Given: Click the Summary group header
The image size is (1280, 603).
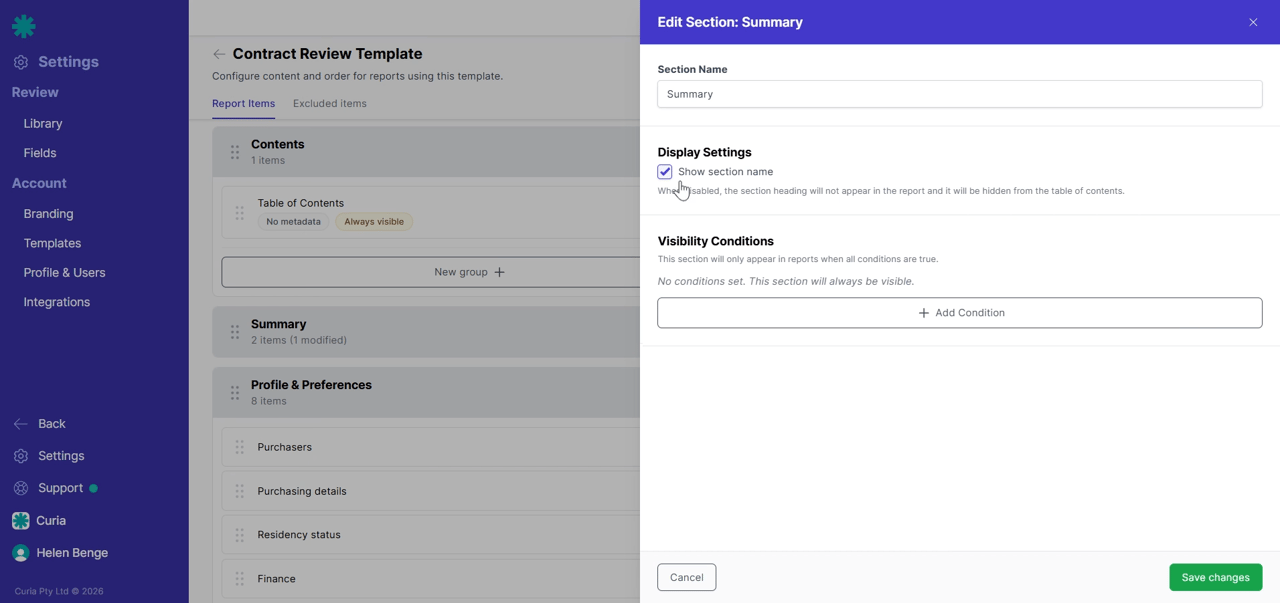Looking at the screenshot, I should (426, 332).
